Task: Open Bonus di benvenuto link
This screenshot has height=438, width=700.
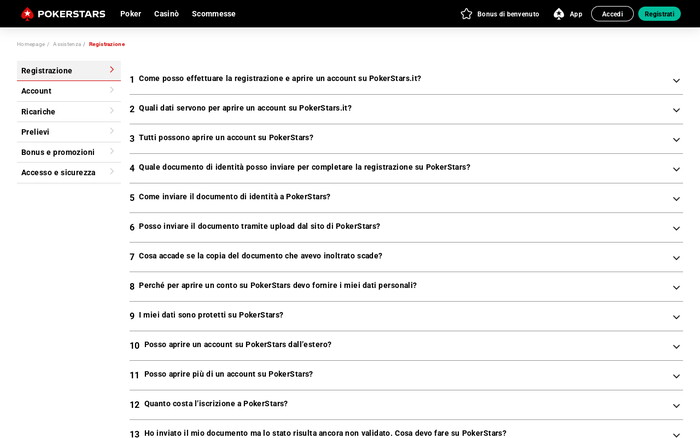Action: (508, 14)
